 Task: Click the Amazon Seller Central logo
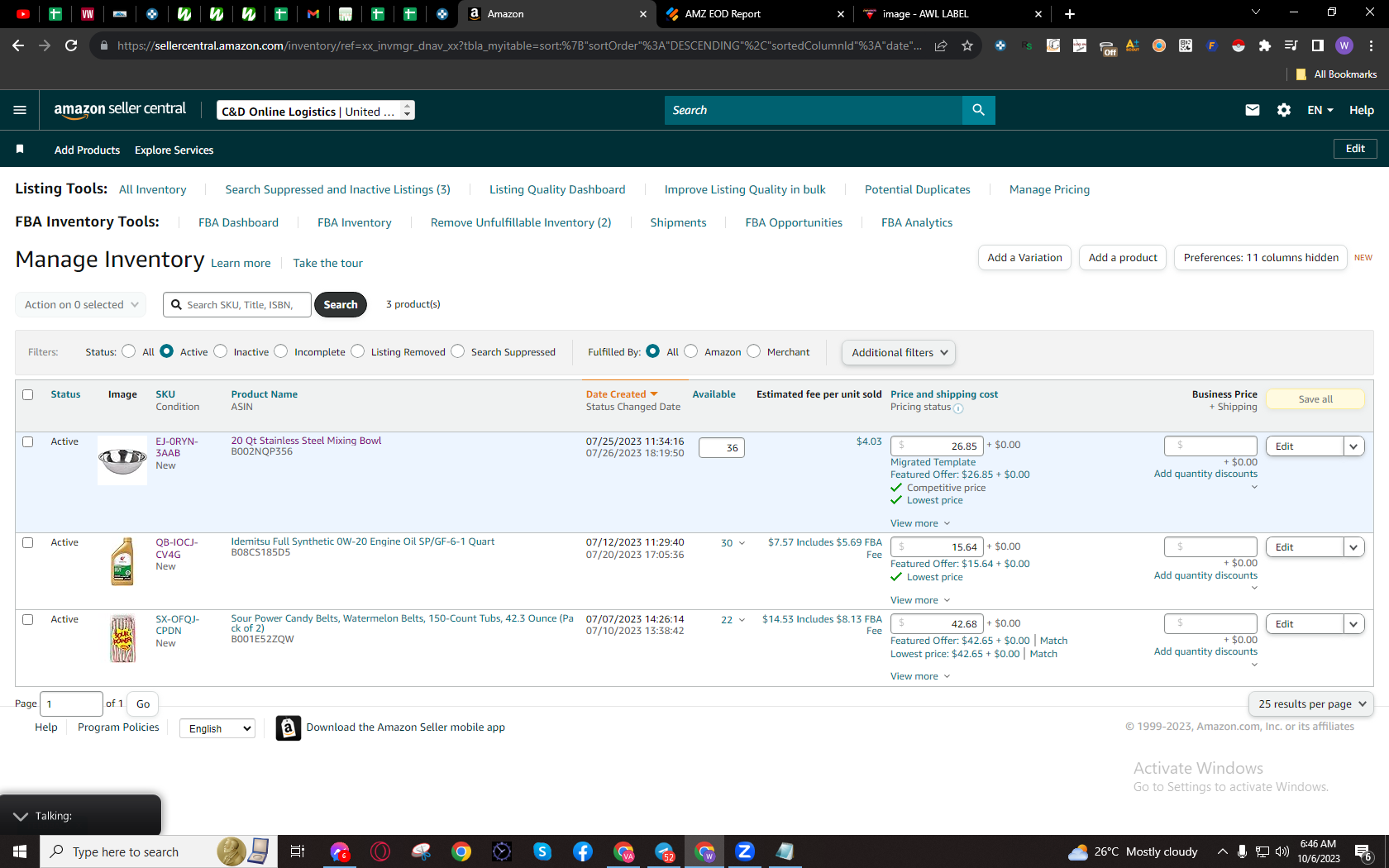[120, 110]
